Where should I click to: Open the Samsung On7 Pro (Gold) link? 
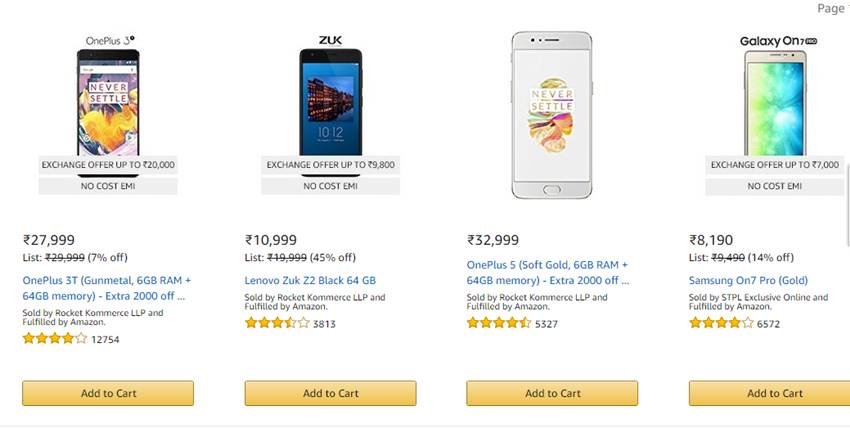[x=748, y=281]
